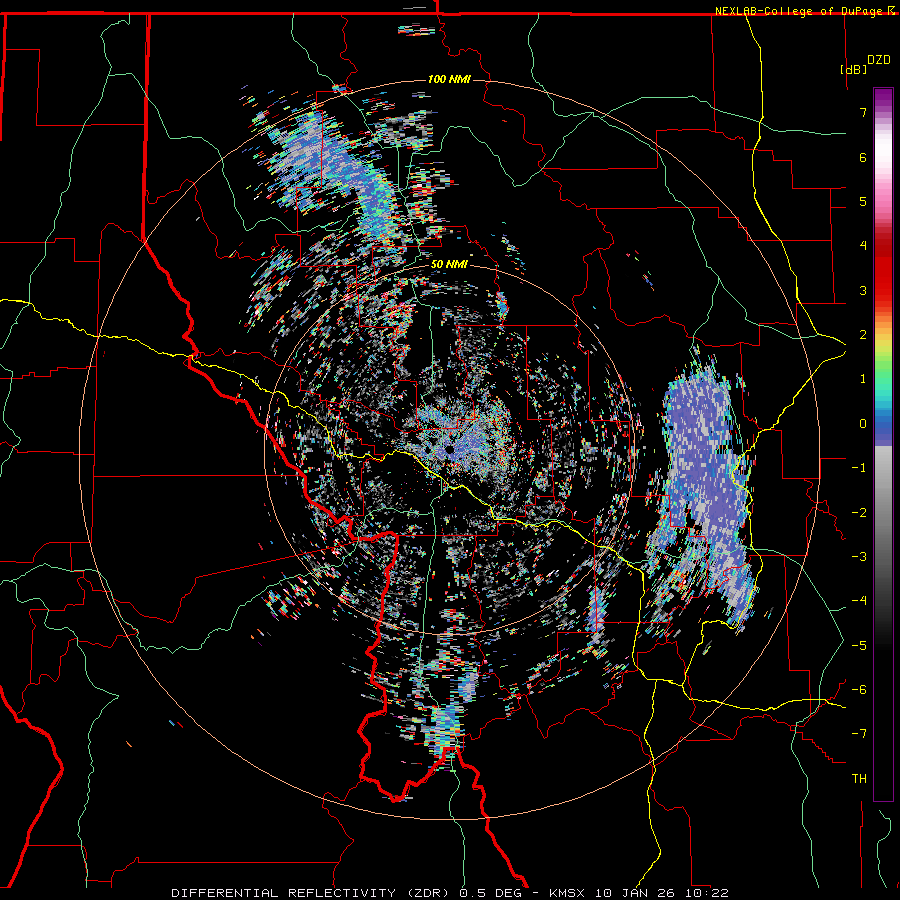Screen dimensions: 900x900
Task: Click the DZD product label above the scale
Action: pos(879,60)
